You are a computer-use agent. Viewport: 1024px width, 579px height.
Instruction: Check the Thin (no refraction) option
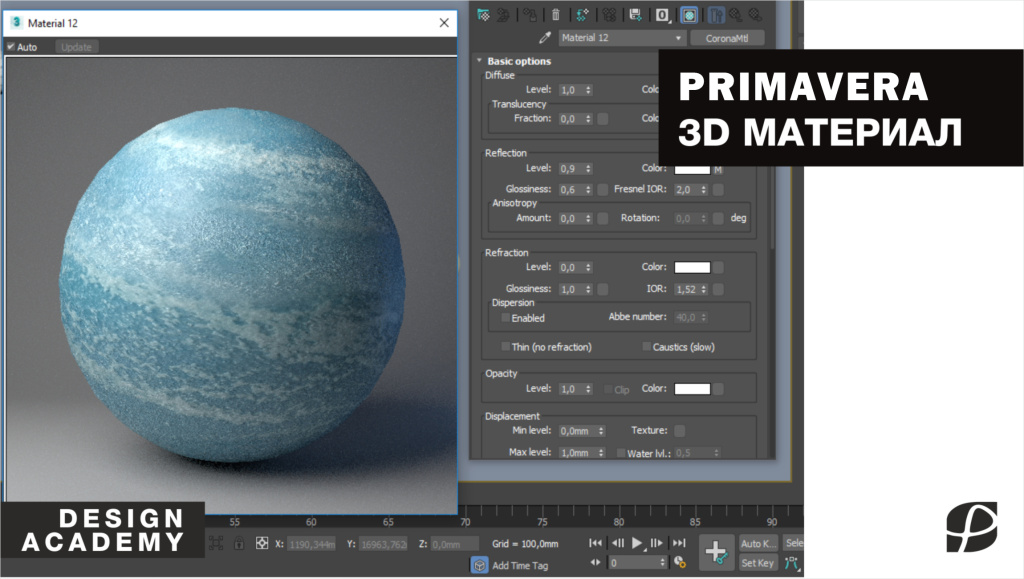click(506, 347)
